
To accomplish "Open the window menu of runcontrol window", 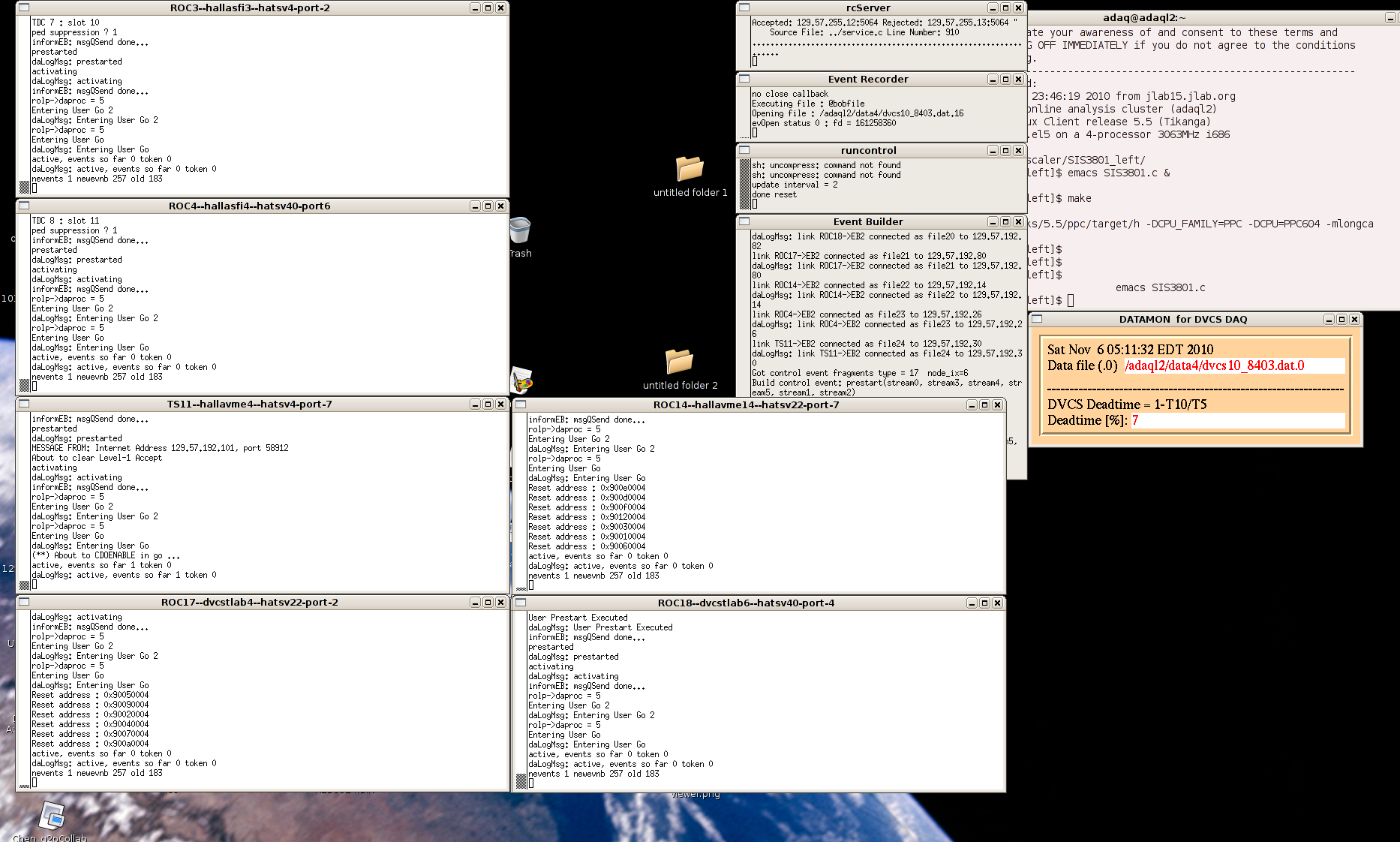I will coord(744,150).
